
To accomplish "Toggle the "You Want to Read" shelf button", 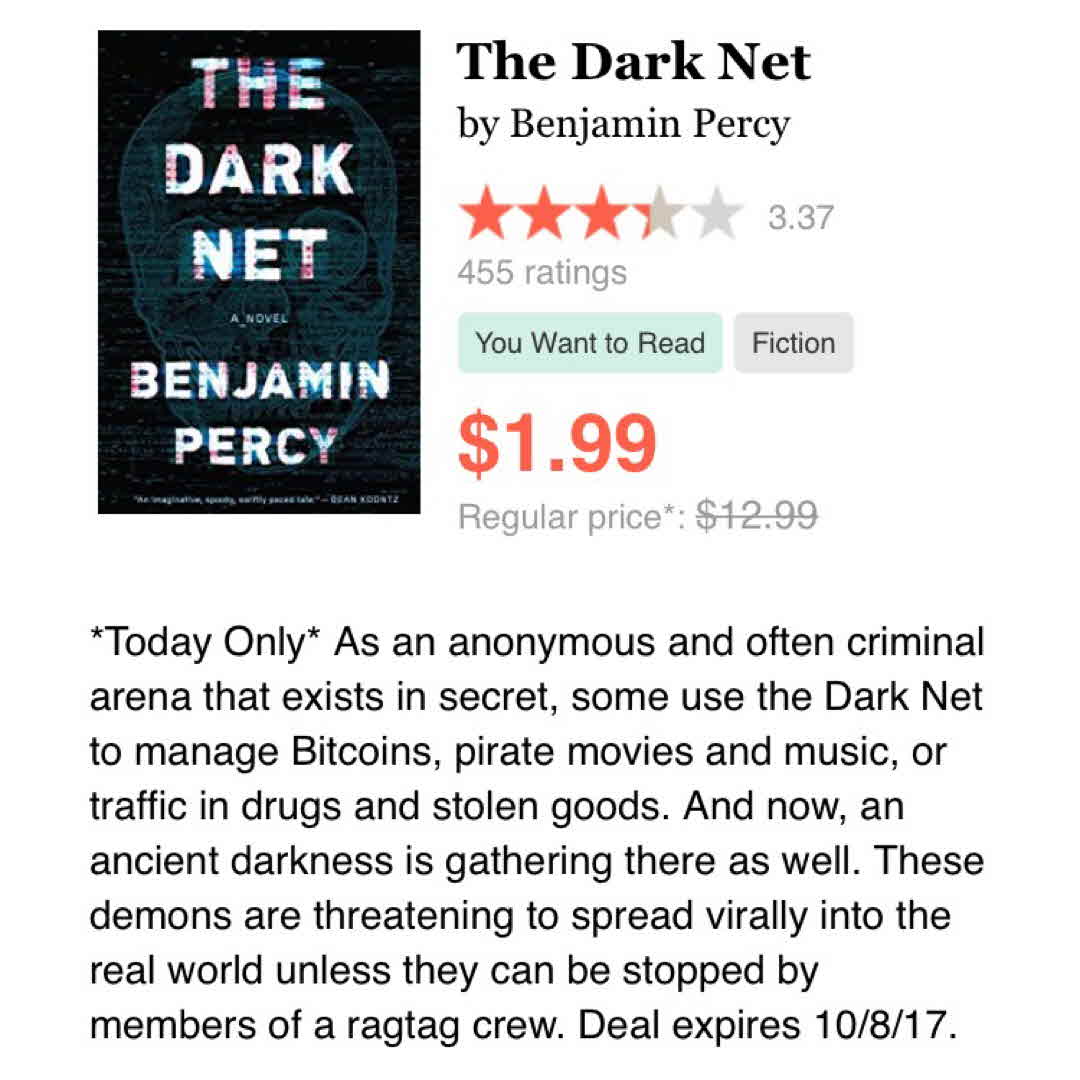I will click(590, 343).
